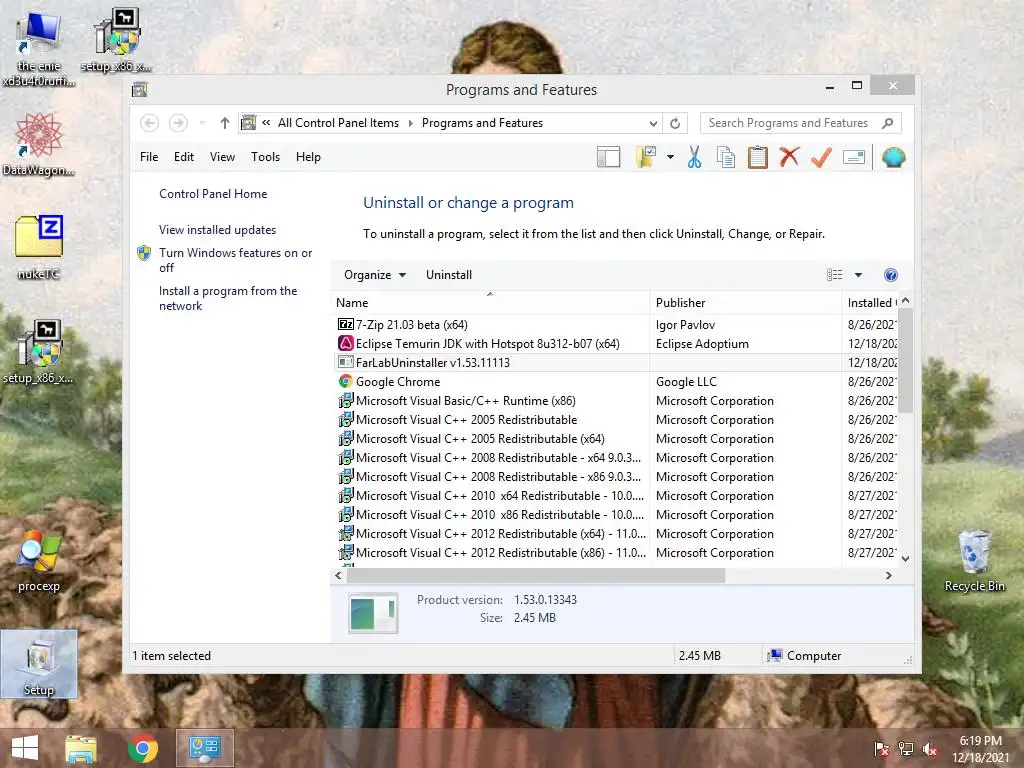This screenshot has height=768, width=1024.
Task: Click the Cut scissors toolbar icon
Action: [694, 157]
